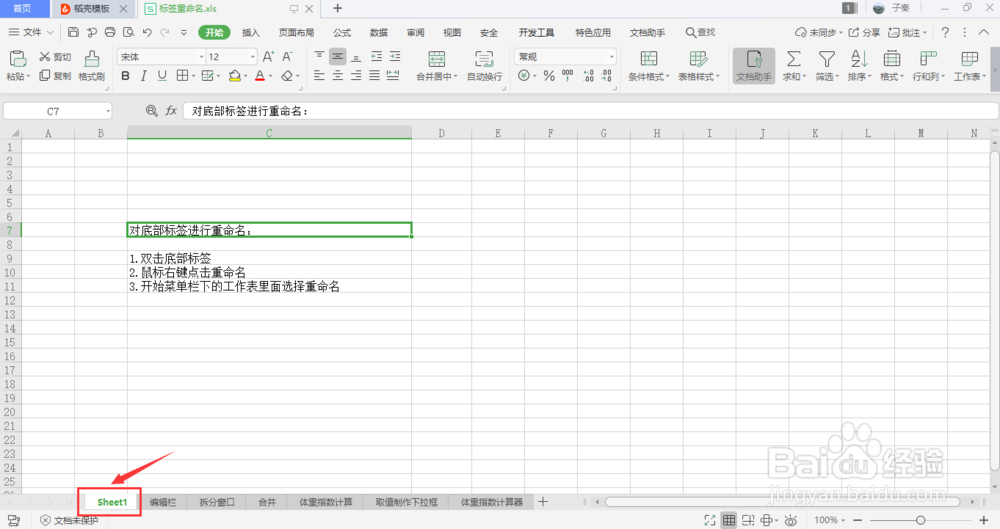Viewport: 1000px width, 529px height.
Task: Open Rows and Columns (行和列) menu
Action: tap(929, 66)
